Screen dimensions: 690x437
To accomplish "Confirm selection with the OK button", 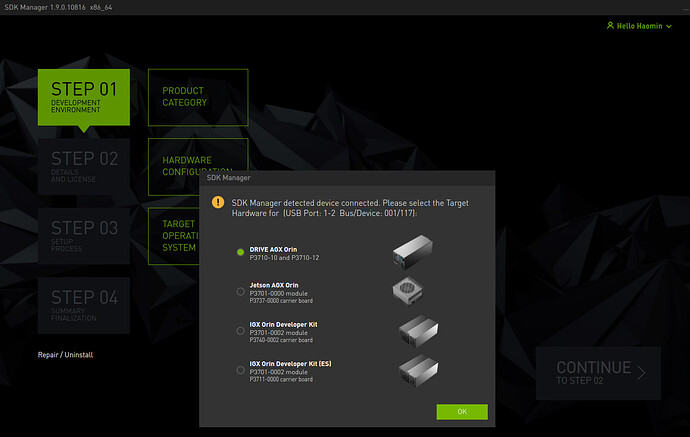I will [462, 412].
